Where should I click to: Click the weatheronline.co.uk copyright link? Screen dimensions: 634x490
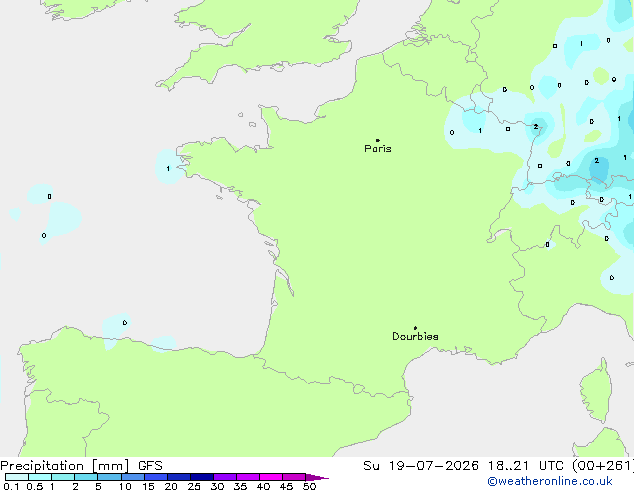[x=550, y=481]
